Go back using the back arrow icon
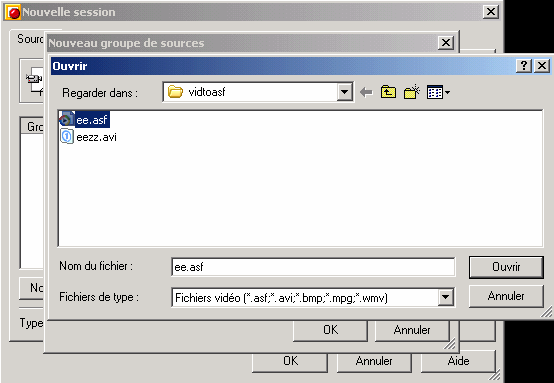The height and width of the screenshot is (383, 554). 366,93
